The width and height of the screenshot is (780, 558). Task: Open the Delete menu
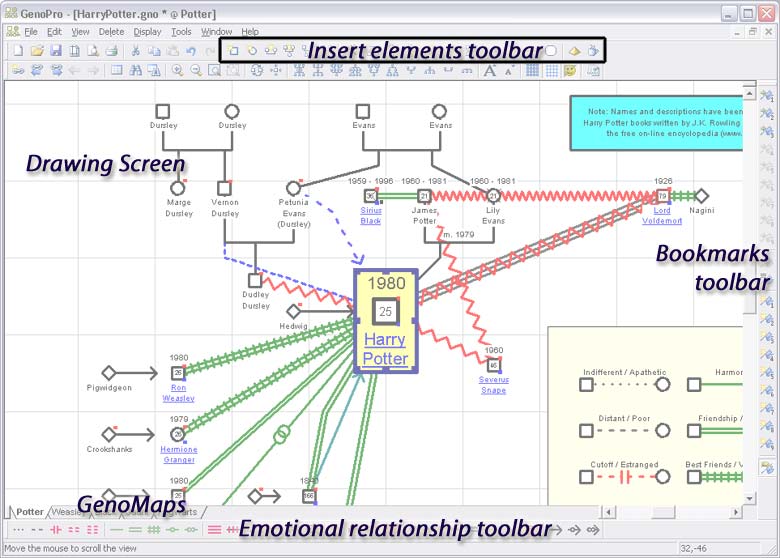pyautogui.click(x=111, y=32)
